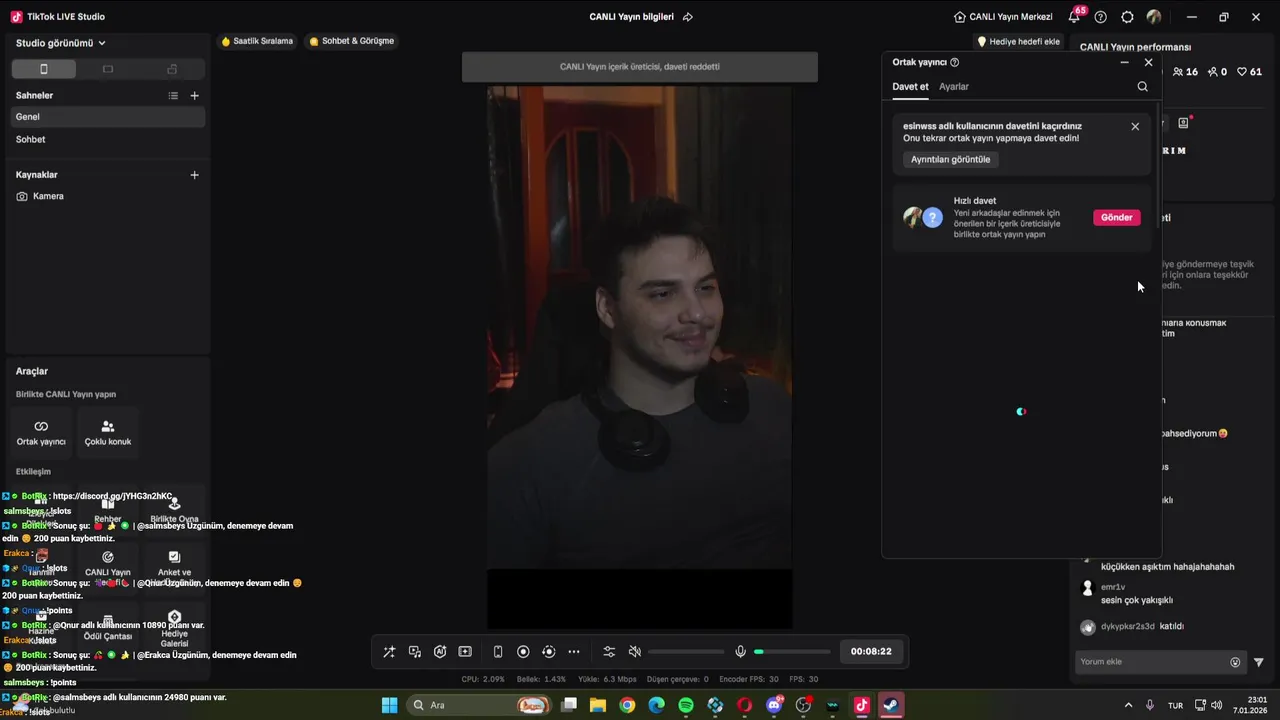Click the Gönder quick invite button
The image size is (1280, 720).
coord(1116,218)
